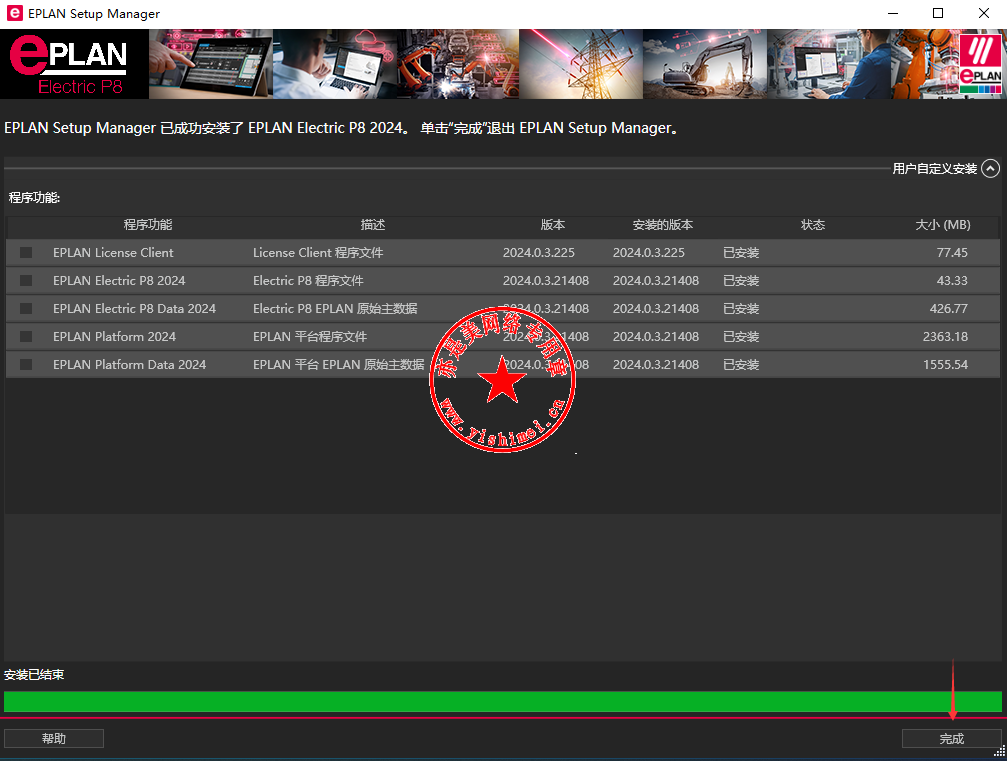1007x761 pixels.
Task: Click the 已安装 status of EPLAN Electric P8 Data 2024
Action: 741,308
